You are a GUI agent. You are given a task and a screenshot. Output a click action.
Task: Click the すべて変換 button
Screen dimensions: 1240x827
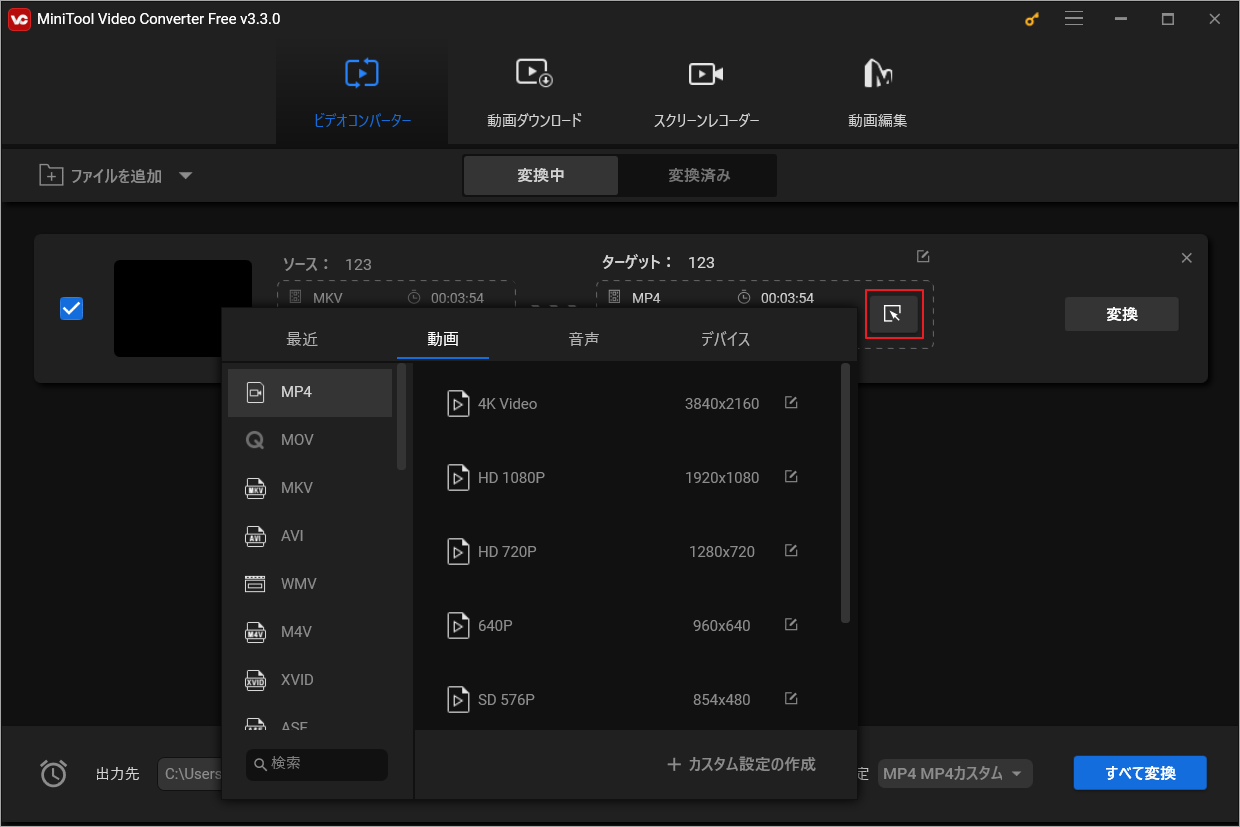pos(1140,773)
